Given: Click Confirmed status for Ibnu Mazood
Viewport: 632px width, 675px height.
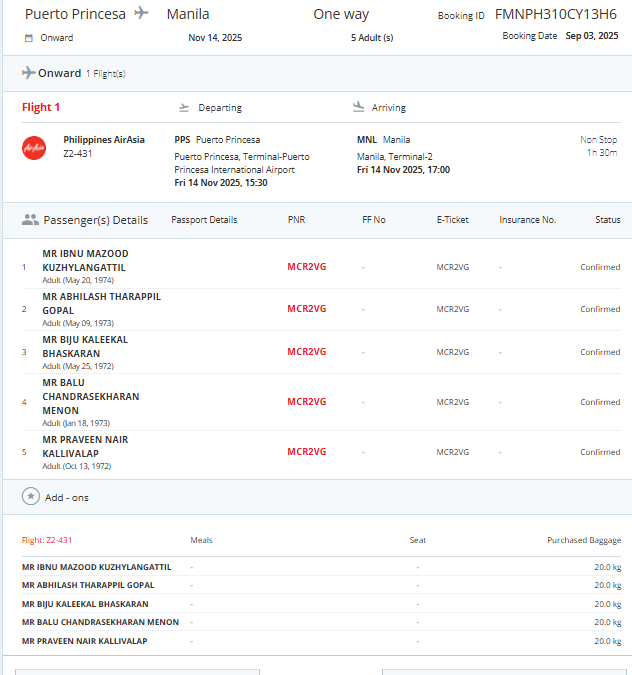Looking at the screenshot, I should pyautogui.click(x=600, y=267).
